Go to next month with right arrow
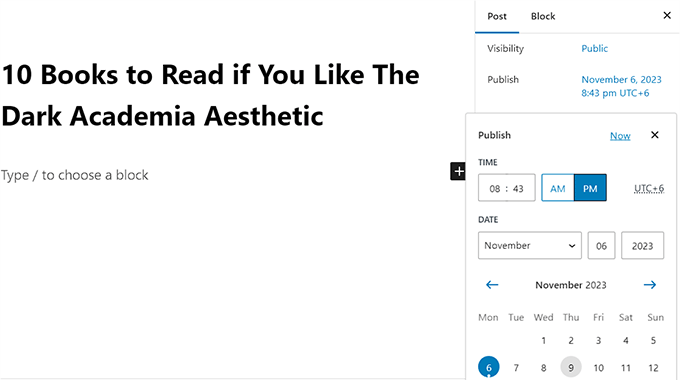The image size is (680, 380). (x=650, y=285)
